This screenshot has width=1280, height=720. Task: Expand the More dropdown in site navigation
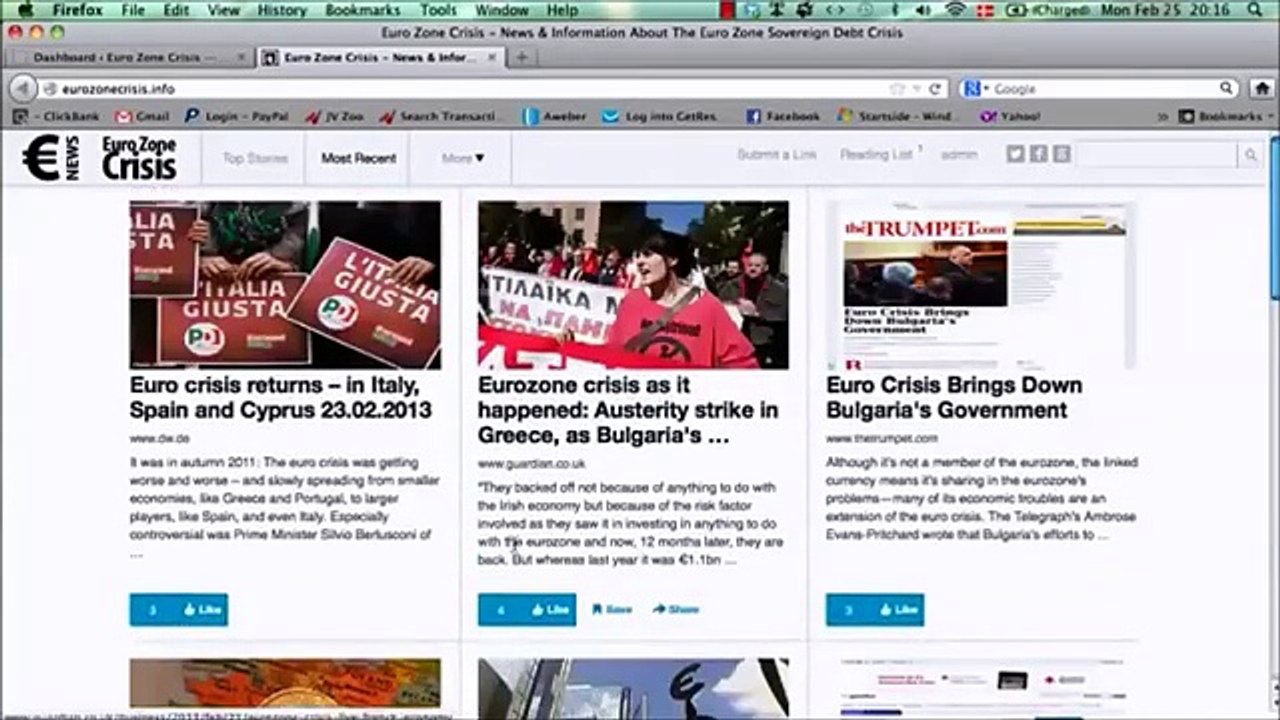462,158
